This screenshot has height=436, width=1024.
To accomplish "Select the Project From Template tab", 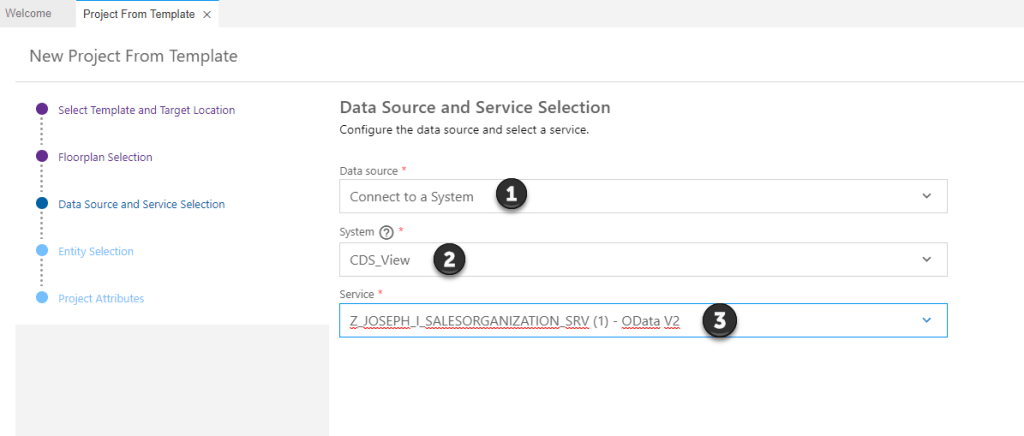I will pyautogui.click(x=139, y=15).
